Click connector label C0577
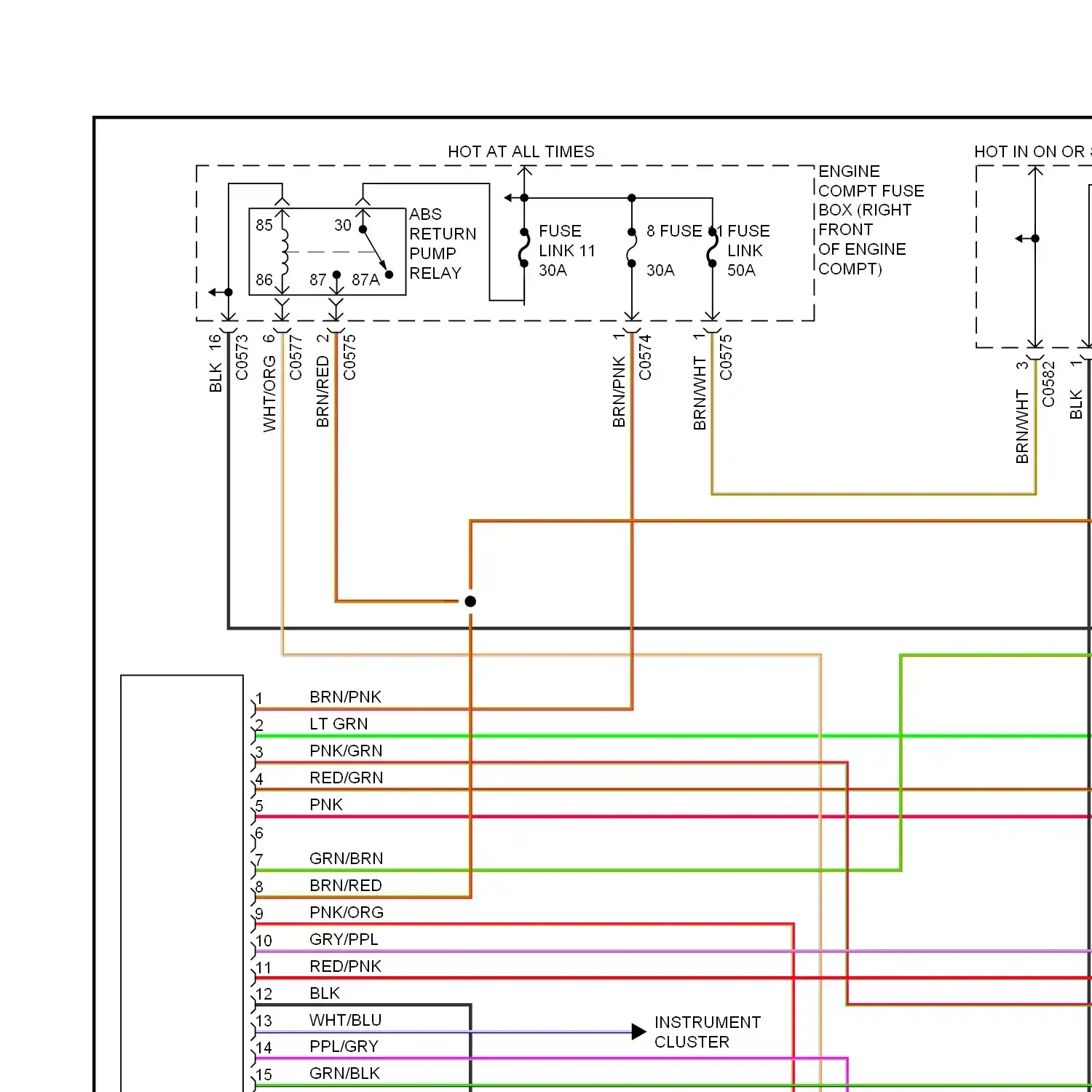Image resolution: width=1092 pixels, height=1092 pixels. [296, 357]
